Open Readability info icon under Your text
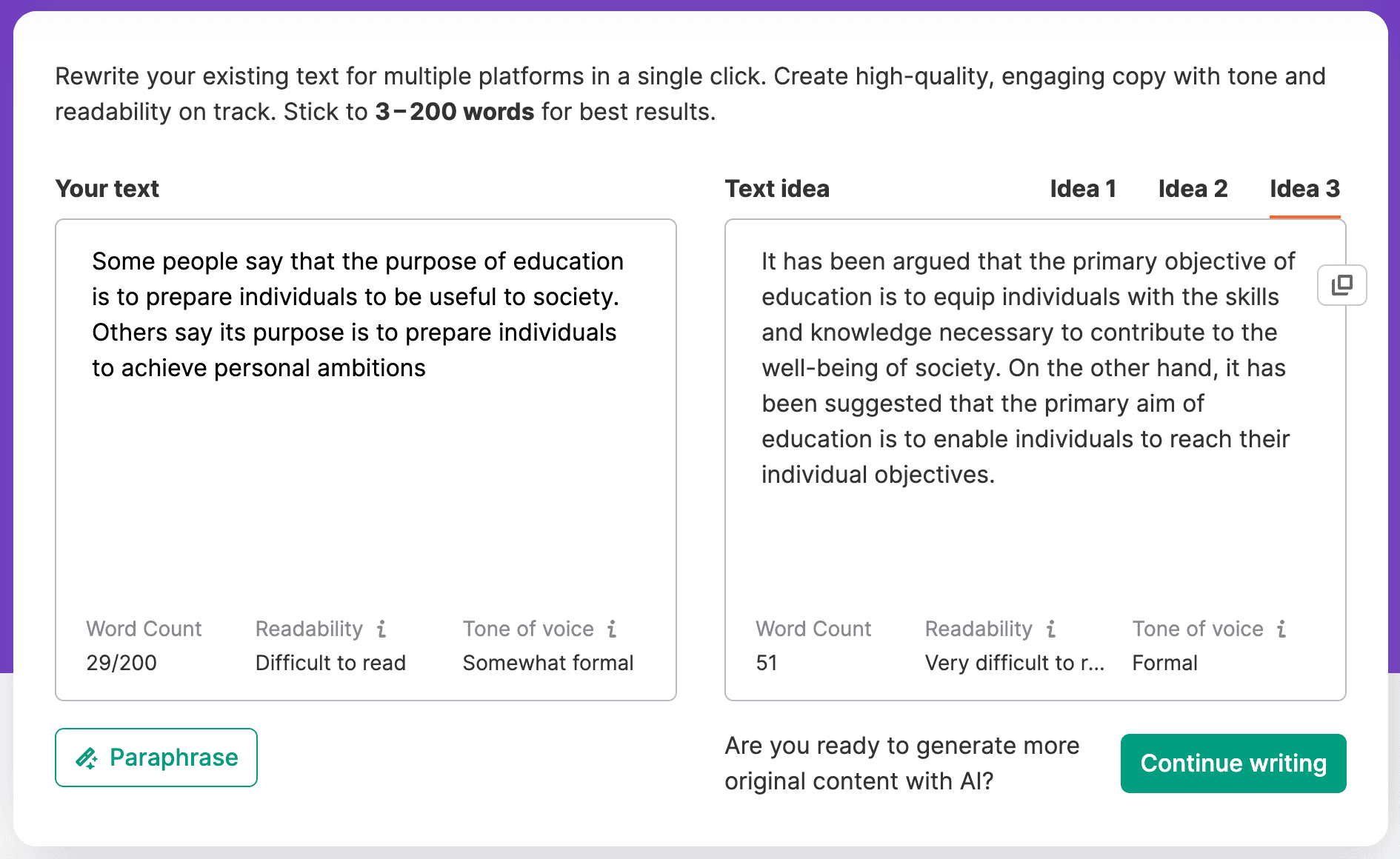Image resolution: width=1400 pixels, height=859 pixels. [x=381, y=629]
